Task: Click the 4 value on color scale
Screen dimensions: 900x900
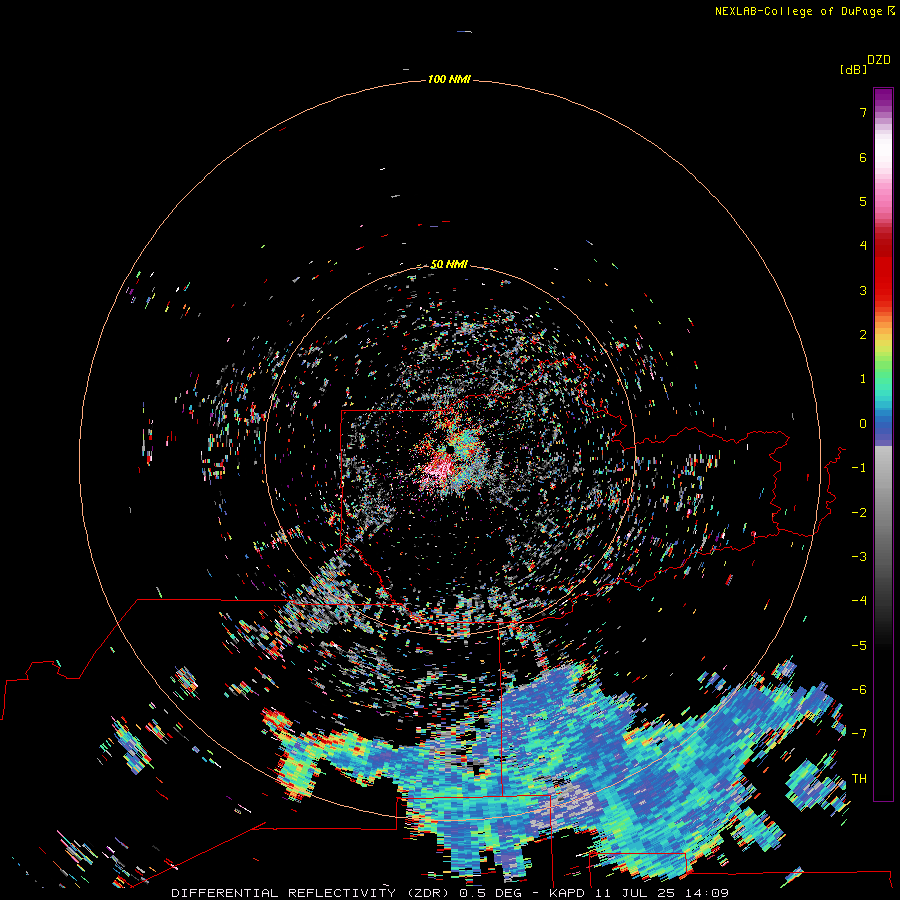Action: 863,246
